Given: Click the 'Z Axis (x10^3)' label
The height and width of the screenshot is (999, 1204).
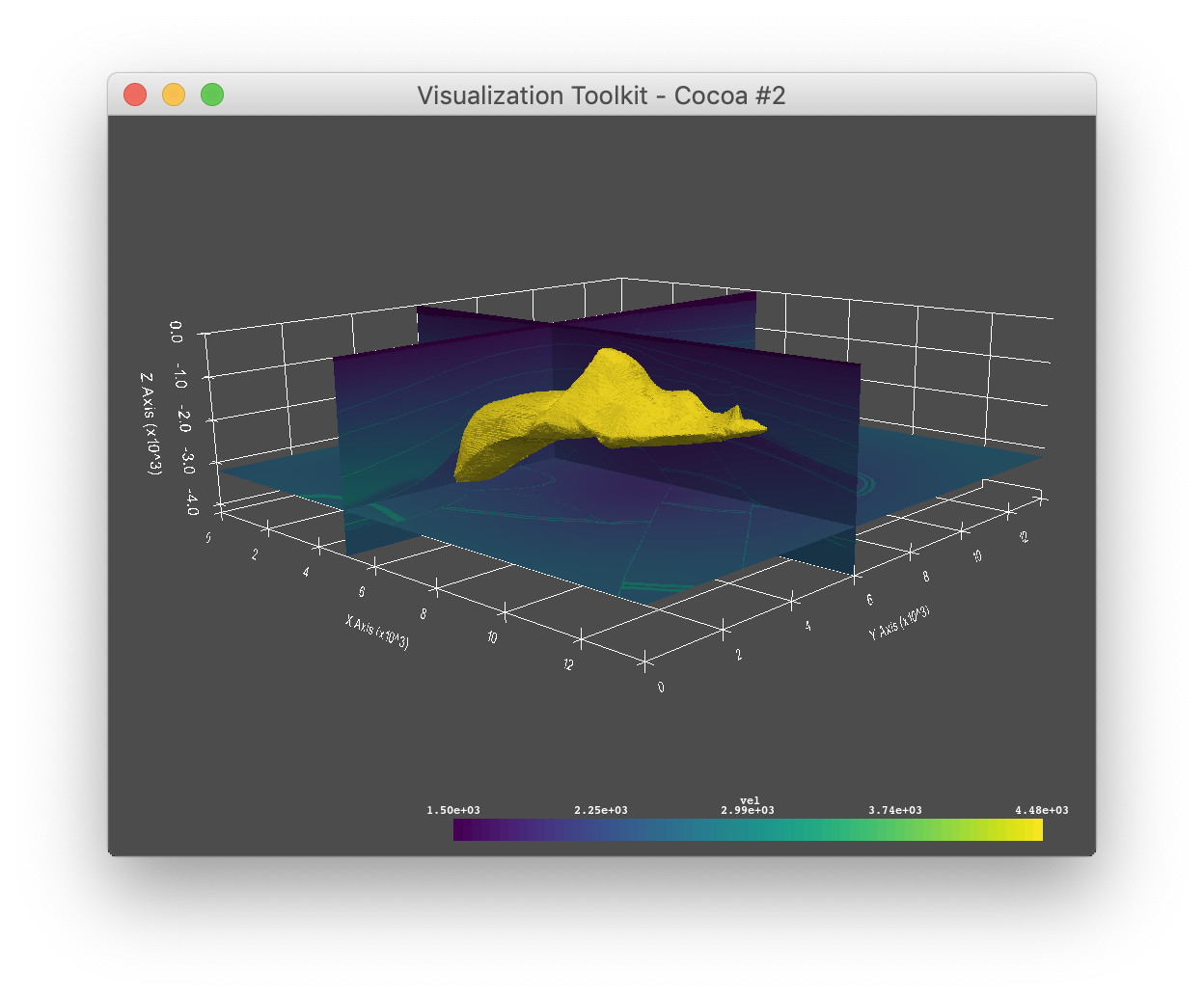Looking at the screenshot, I should (x=151, y=423).
